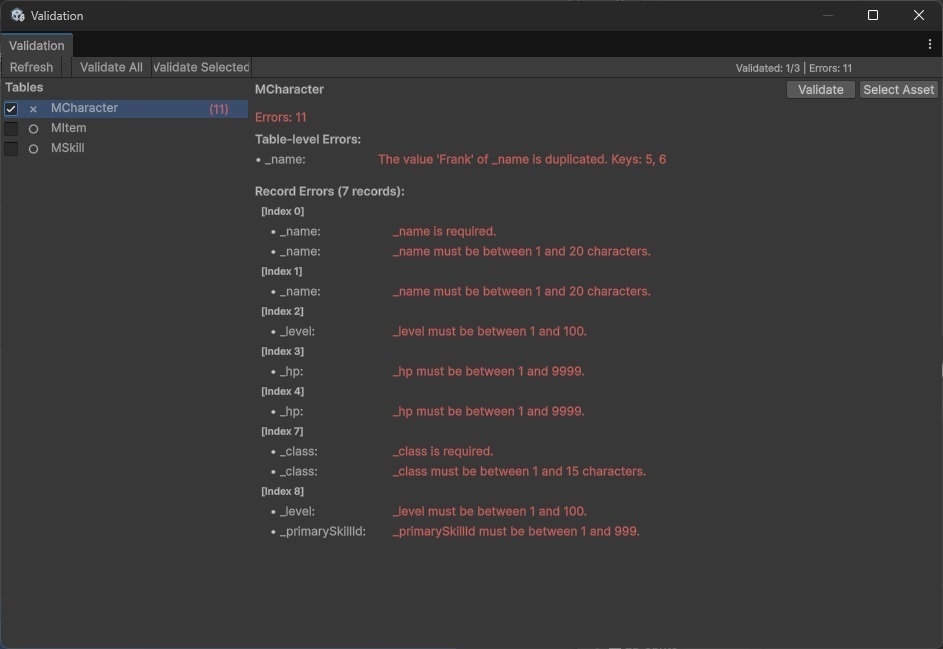Switch to the Validation tab

pyautogui.click(x=37, y=45)
